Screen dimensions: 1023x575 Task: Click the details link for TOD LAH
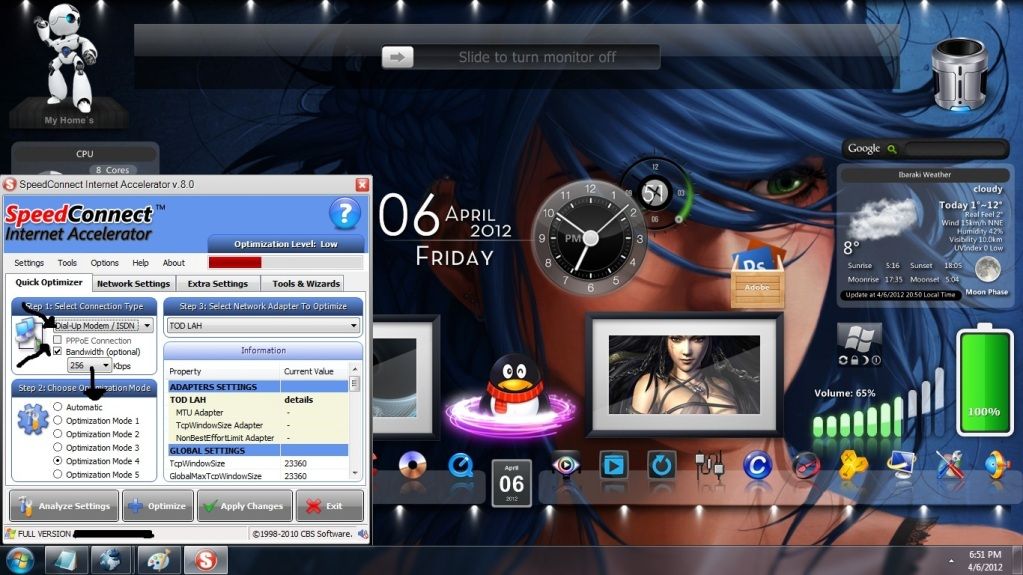click(x=298, y=399)
